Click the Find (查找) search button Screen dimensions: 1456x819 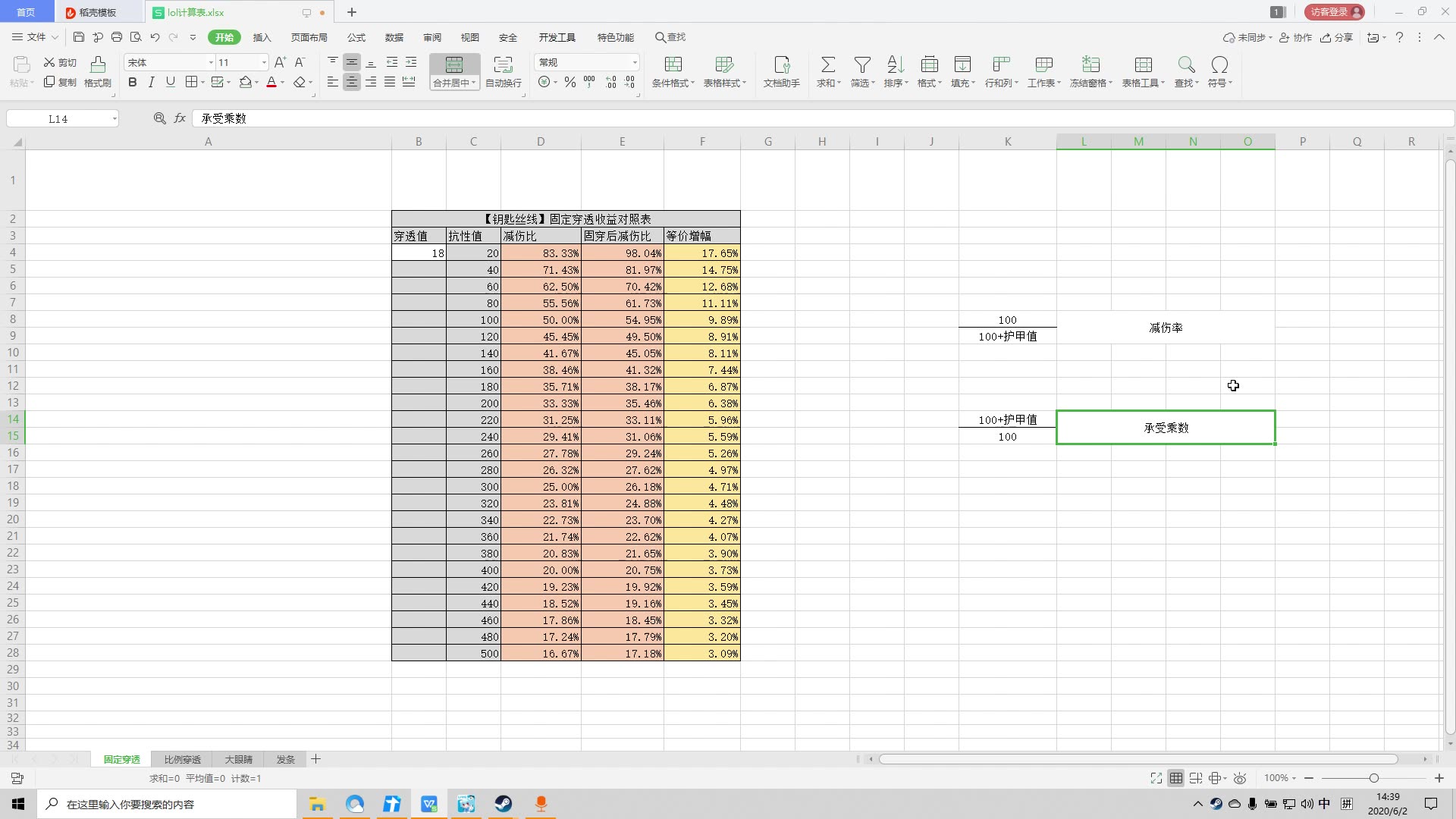point(670,37)
